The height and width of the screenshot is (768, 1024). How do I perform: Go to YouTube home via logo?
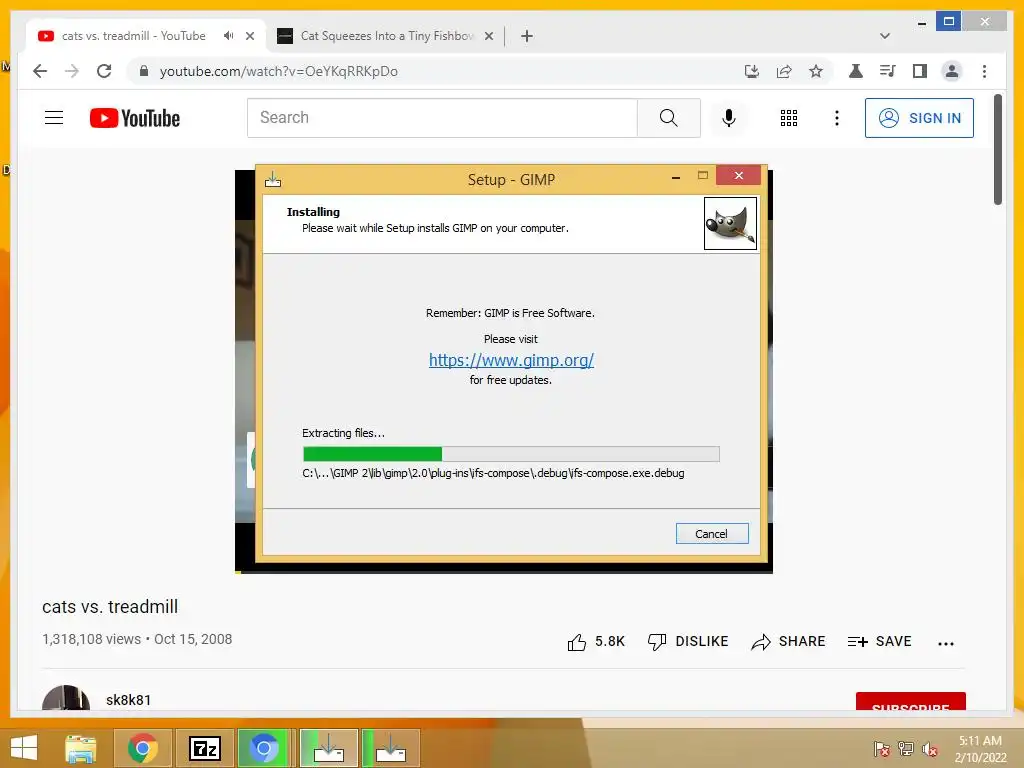pyautogui.click(x=135, y=118)
